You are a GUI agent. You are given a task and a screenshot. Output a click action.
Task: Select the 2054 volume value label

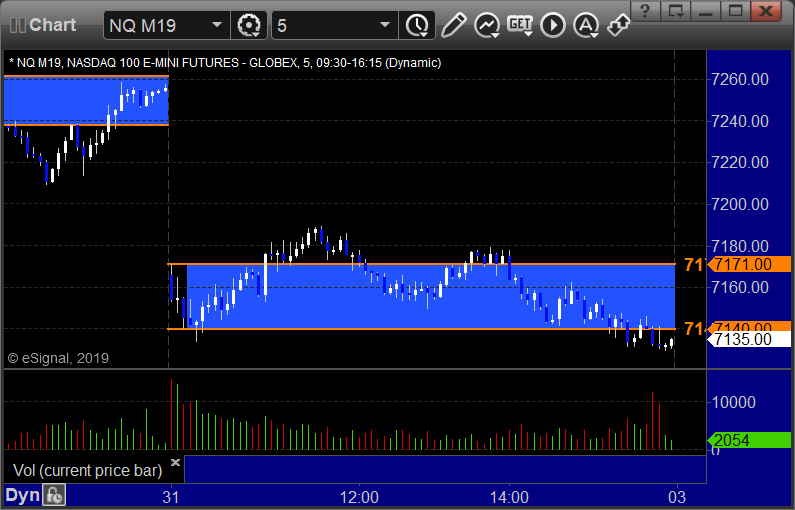[749, 440]
